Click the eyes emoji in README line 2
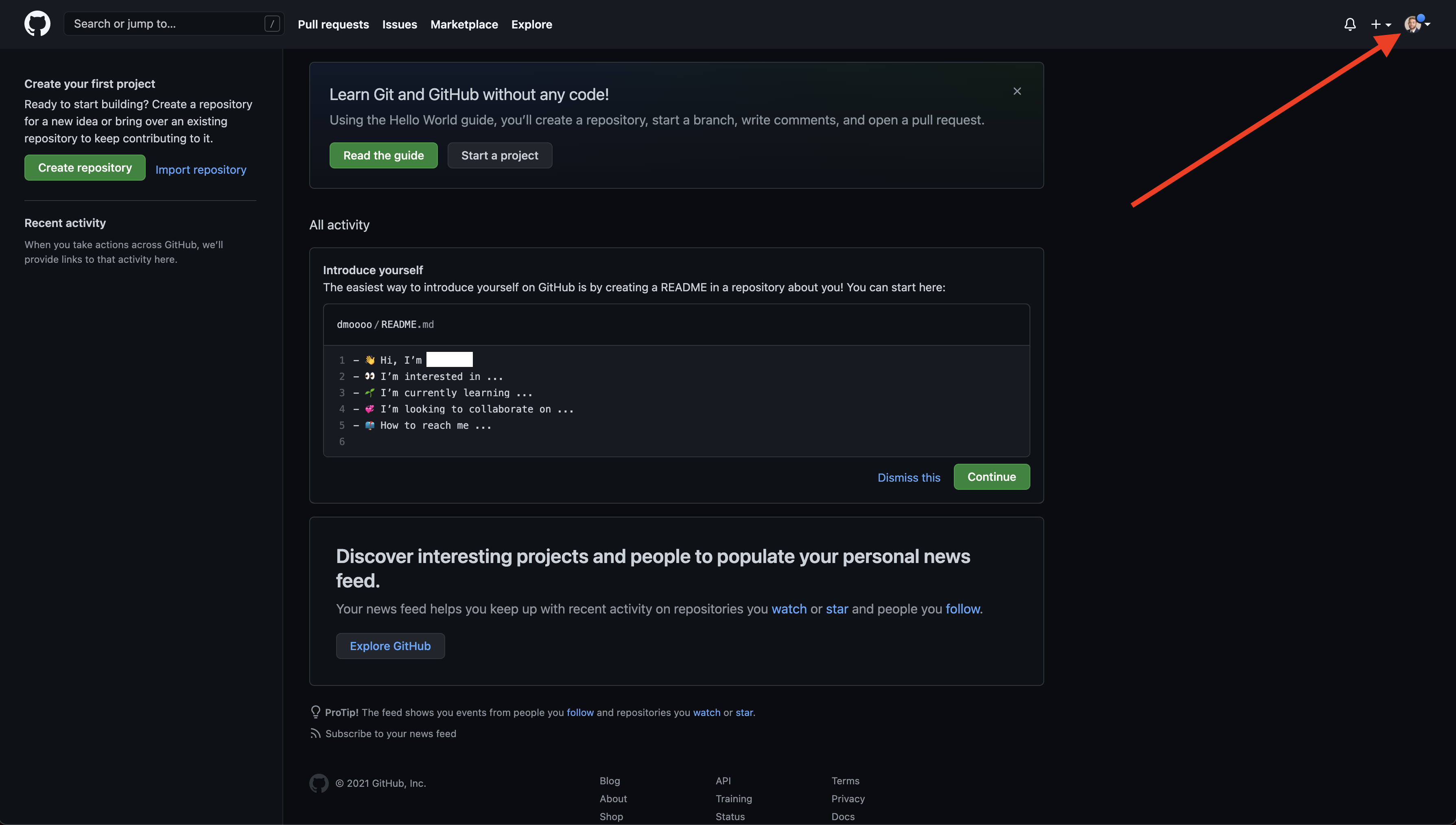Viewport: 1456px width, 825px height. pos(370,376)
